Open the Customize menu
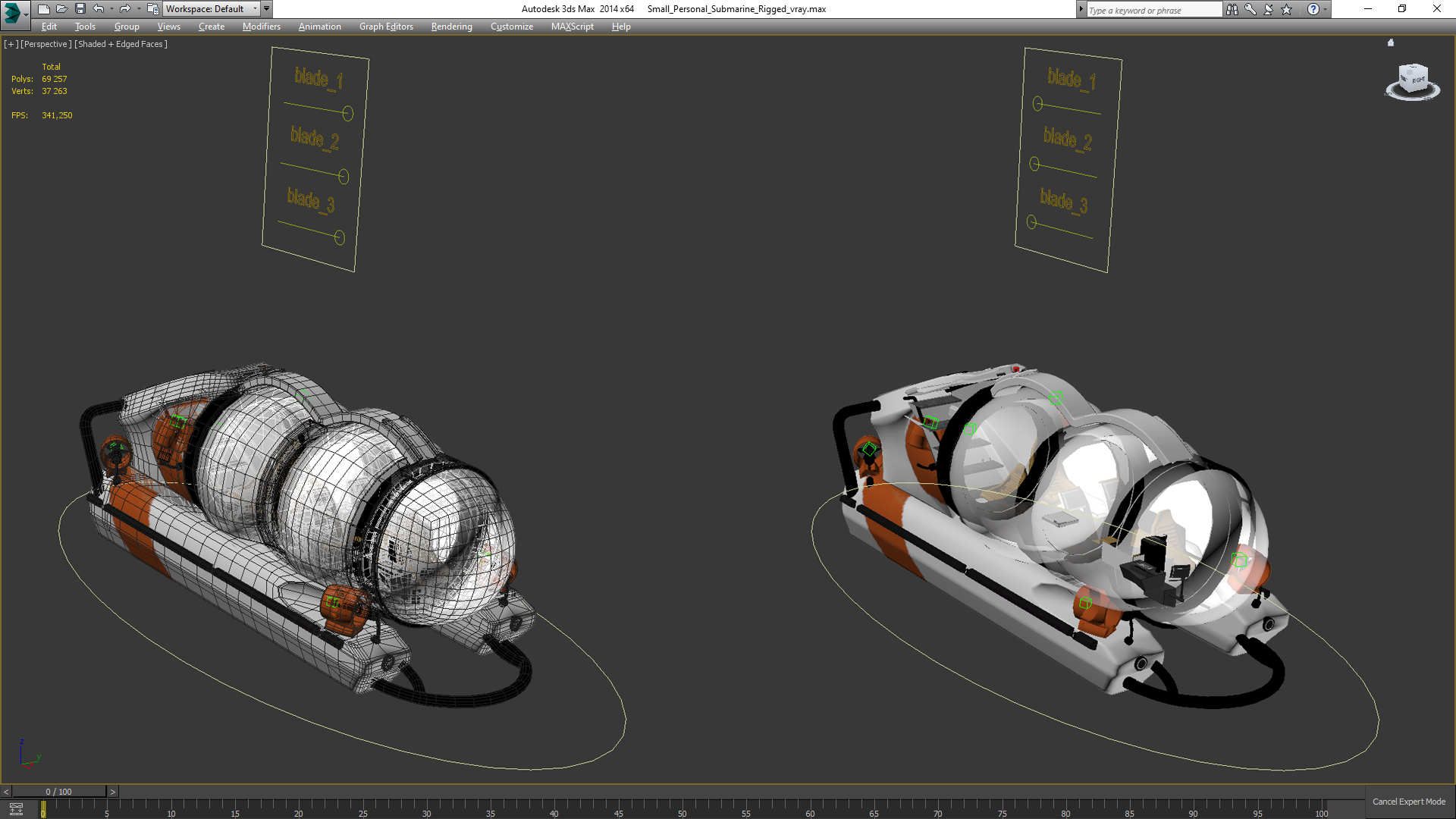Viewport: 1456px width, 819px height. pyautogui.click(x=512, y=27)
